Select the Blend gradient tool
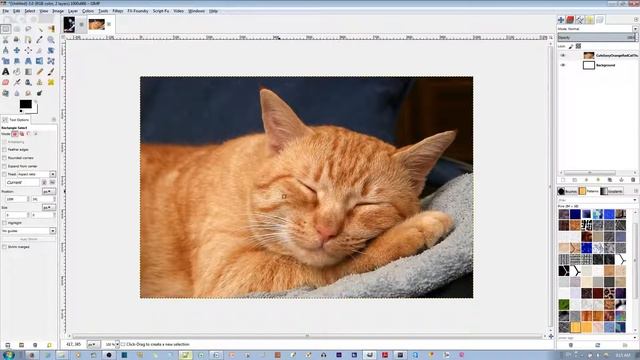The width and height of the screenshot is (640, 360). coord(28,71)
